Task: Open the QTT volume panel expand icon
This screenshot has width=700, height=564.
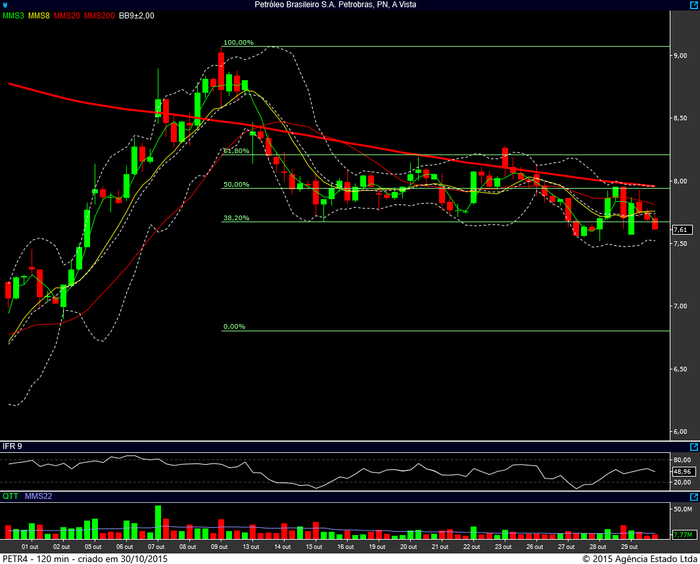Action: (x=694, y=494)
